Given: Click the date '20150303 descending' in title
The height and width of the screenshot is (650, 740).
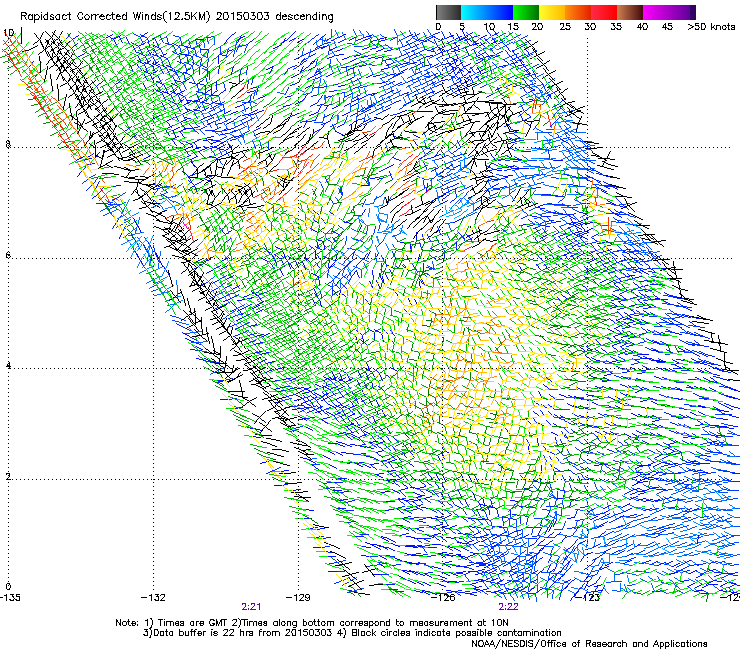Looking at the screenshot, I should [x=275, y=17].
